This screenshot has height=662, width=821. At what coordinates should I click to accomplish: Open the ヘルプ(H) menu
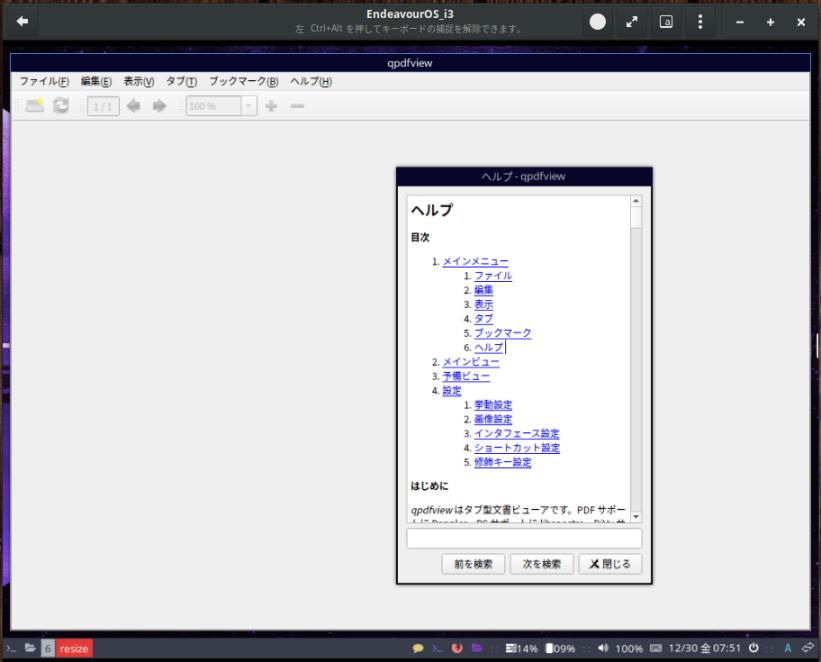(x=311, y=81)
